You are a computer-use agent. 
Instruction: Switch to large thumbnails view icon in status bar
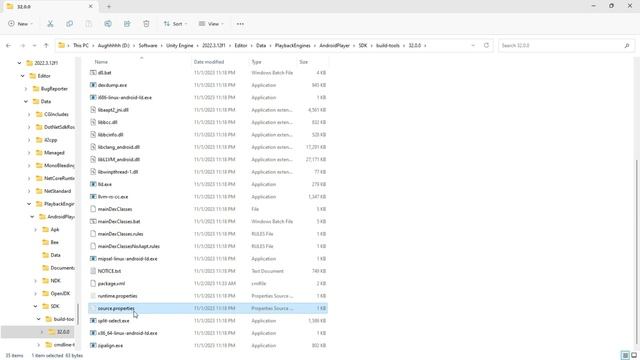[634, 355]
